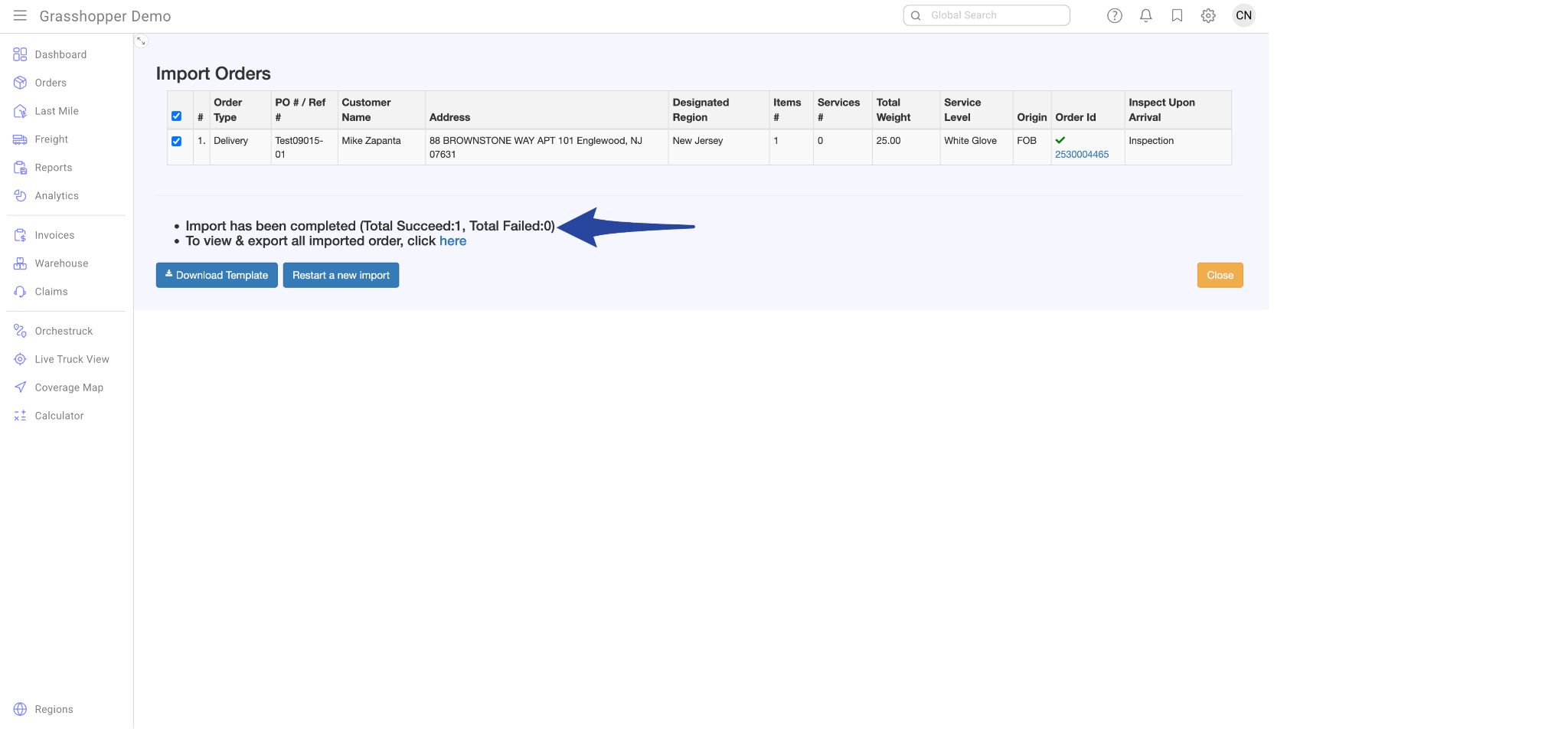Uncheck the Mike Zapanta order row checkbox
1568x732 pixels.
tap(177, 141)
